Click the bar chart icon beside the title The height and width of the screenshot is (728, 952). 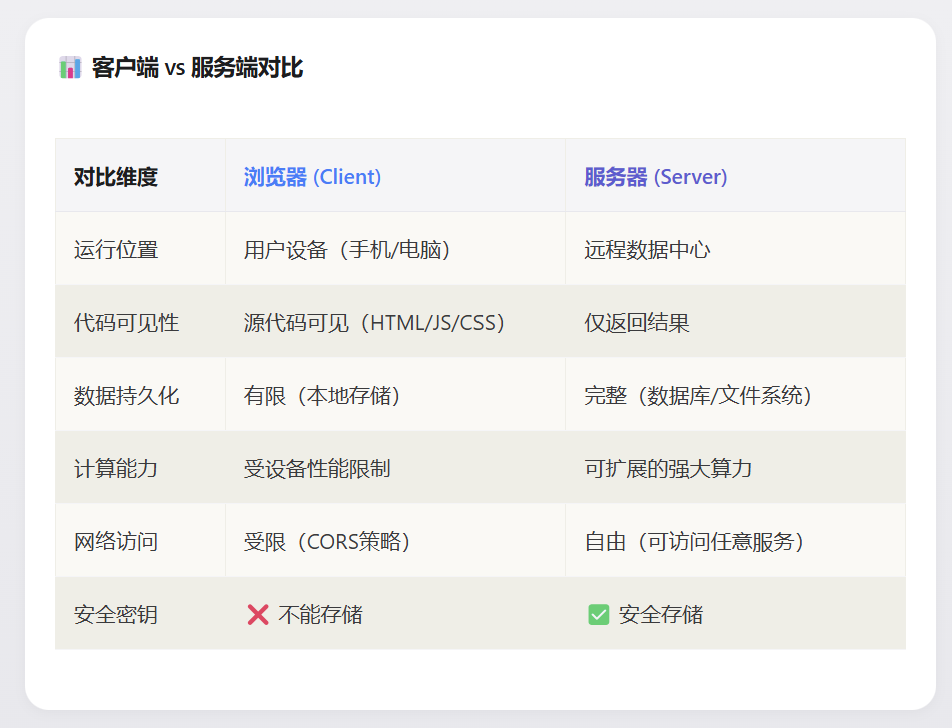pos(70,67)
